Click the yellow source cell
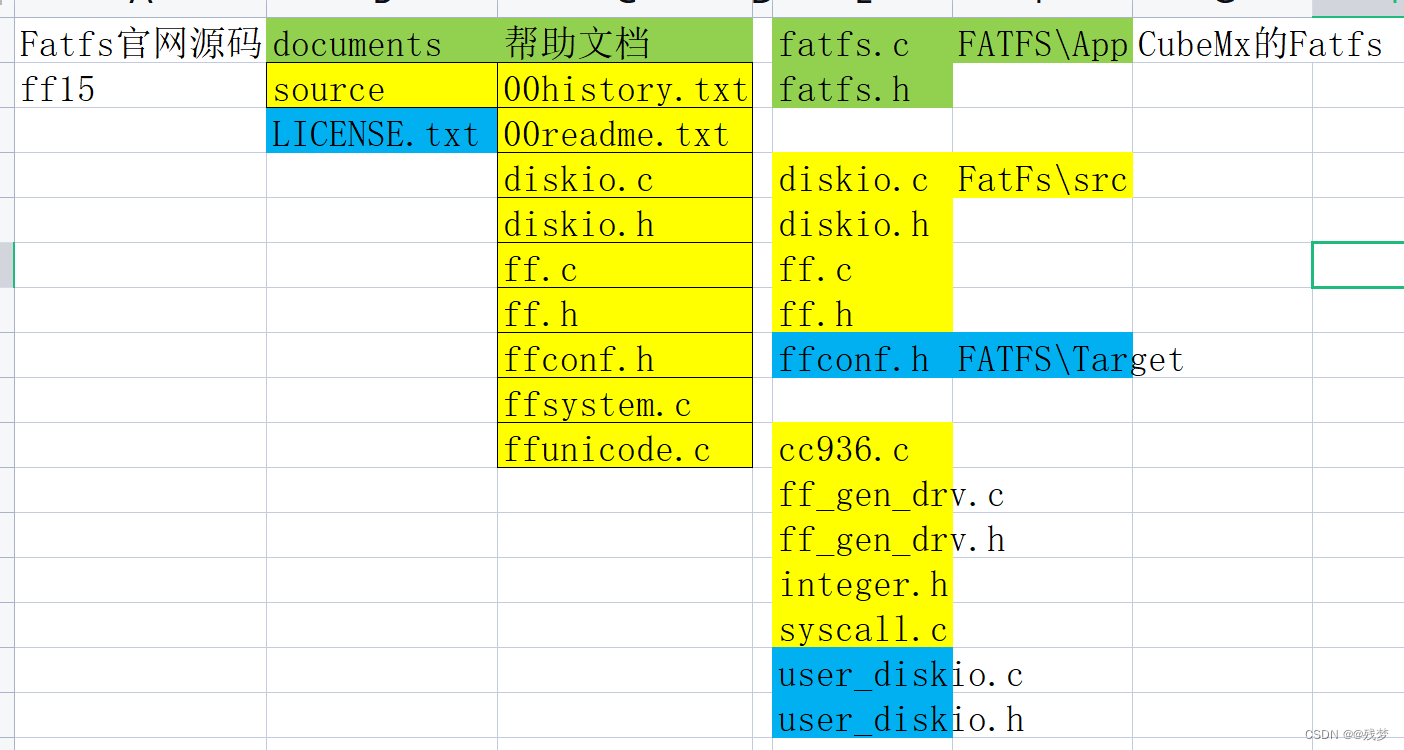The width and height of the screenshot is (1404, 750). pyautogui.click(x=382, y=86)
